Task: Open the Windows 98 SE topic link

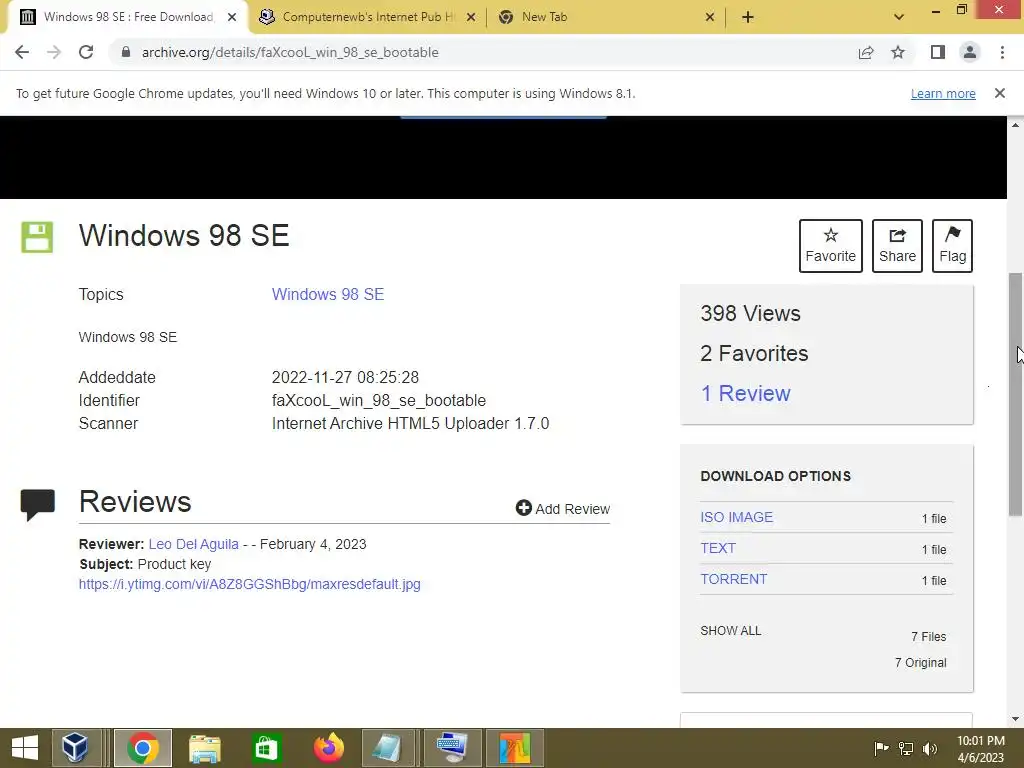Action: pos(328,295)
